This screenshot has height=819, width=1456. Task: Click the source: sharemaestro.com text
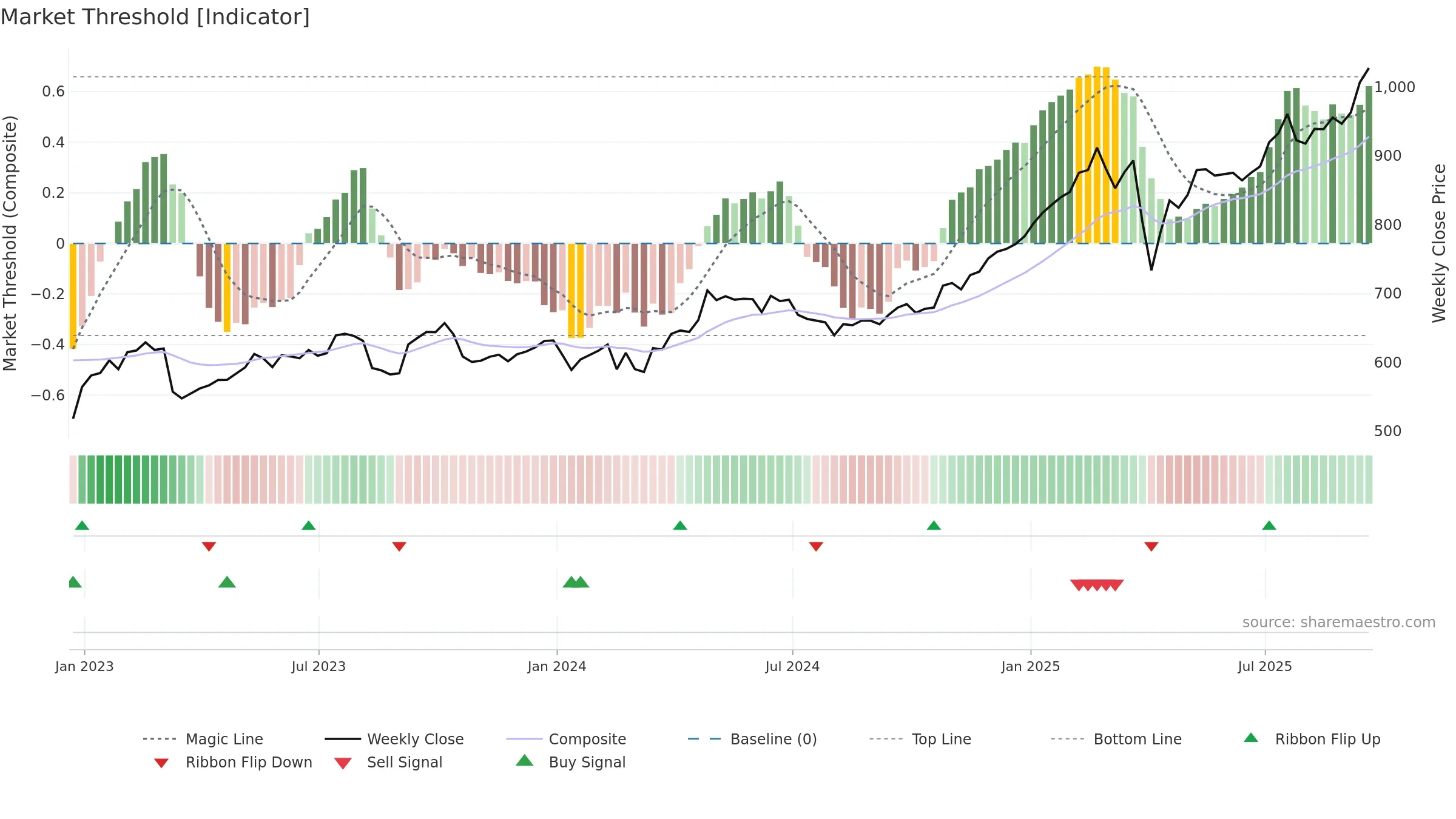[1339, 622]
